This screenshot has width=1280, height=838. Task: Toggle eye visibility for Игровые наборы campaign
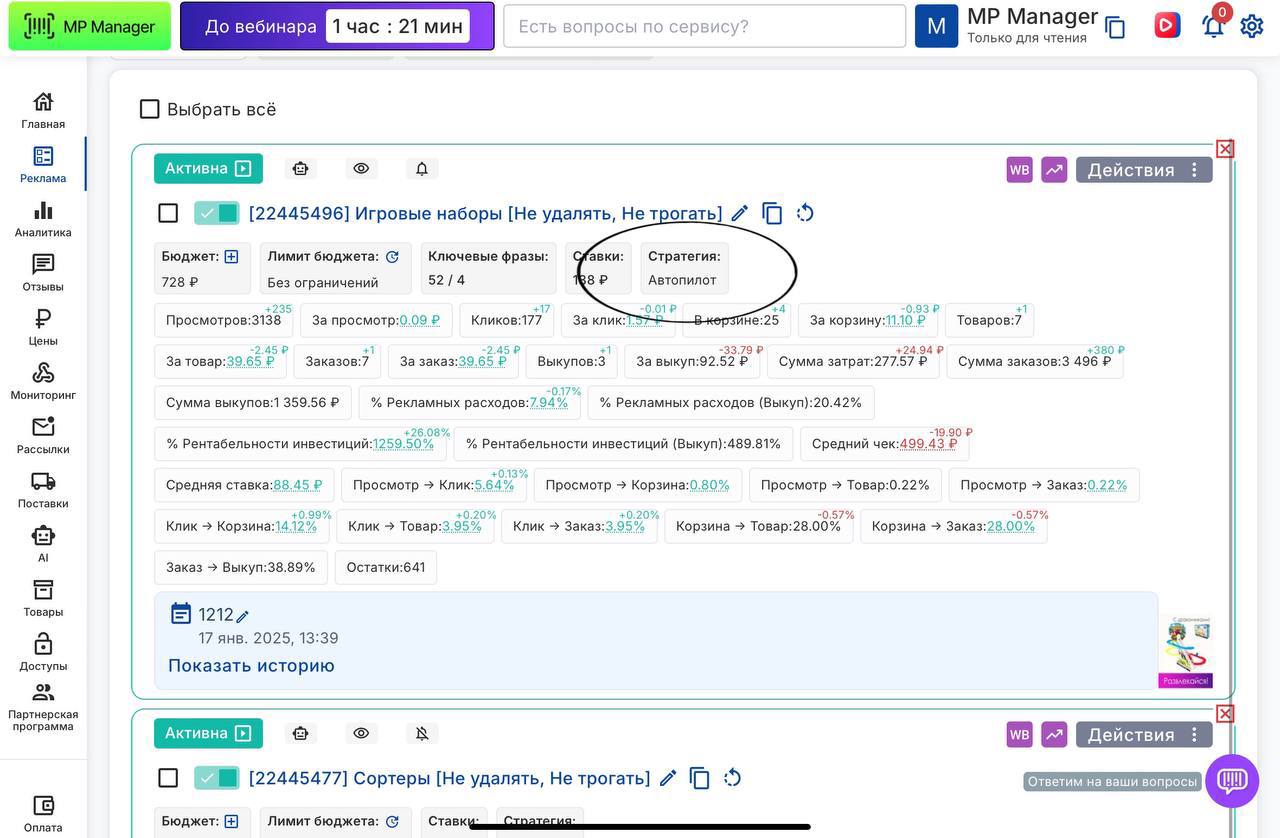(361, 169)
